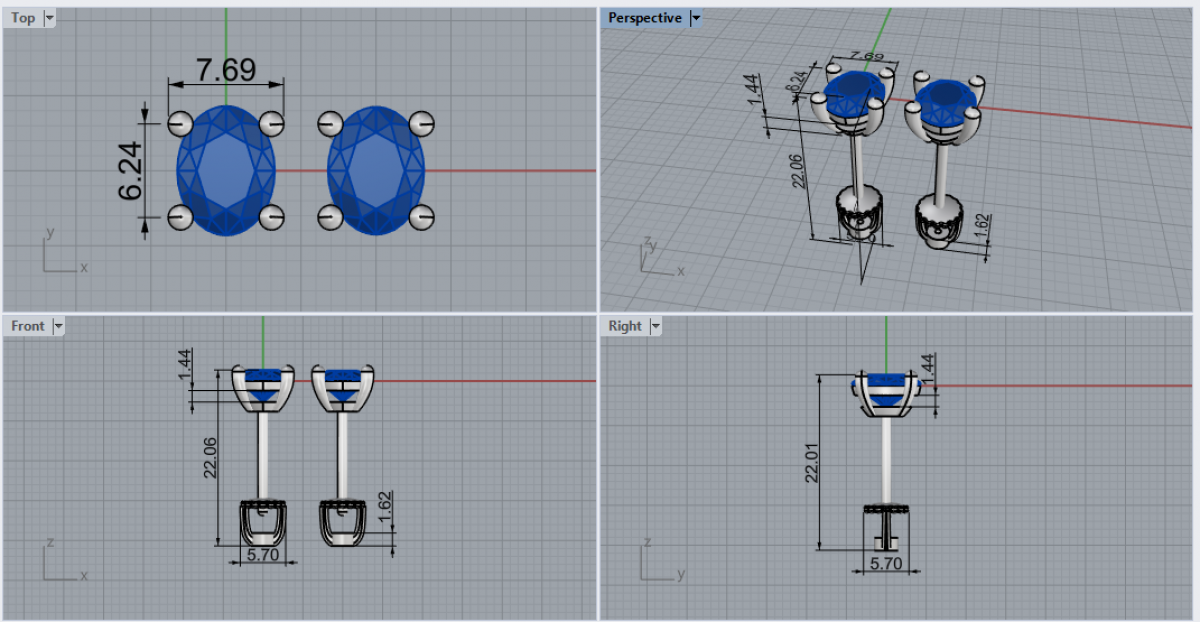Activate the Top viewport title label

point(23,18)
